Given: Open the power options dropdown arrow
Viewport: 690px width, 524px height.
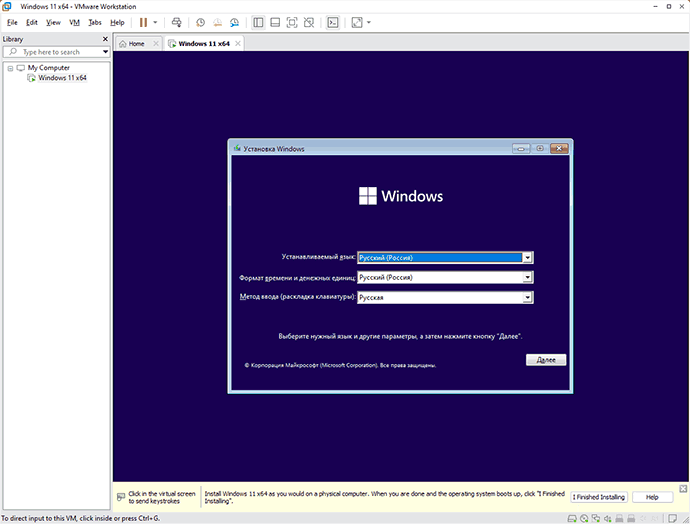Looking at the screenshot, I should click(155, 22).
